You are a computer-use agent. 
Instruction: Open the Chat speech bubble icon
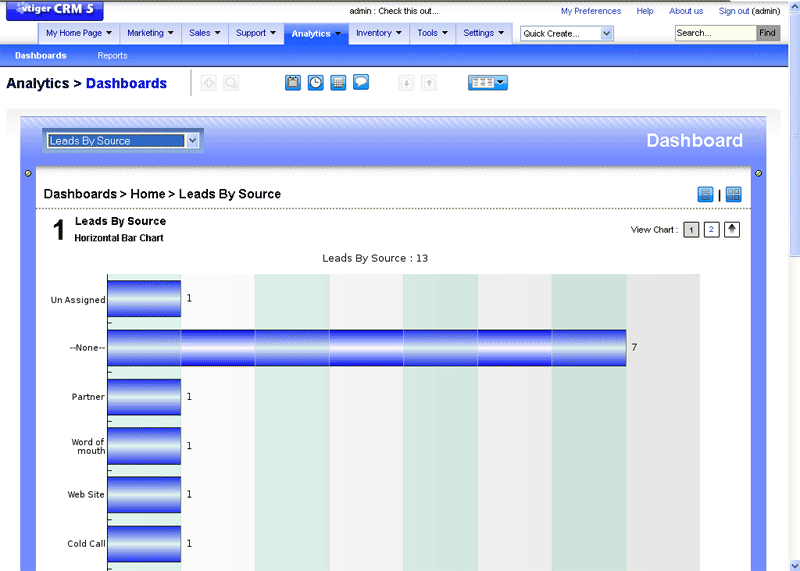coord(361,82)
